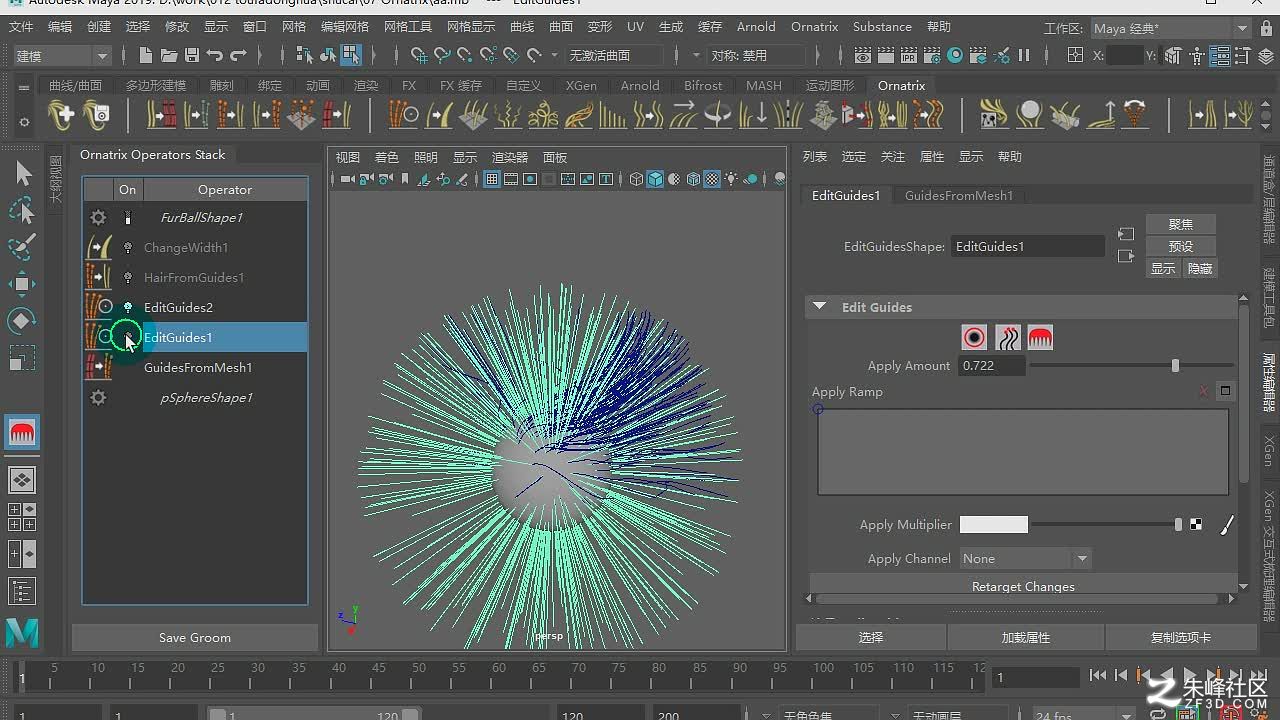This screenshot has height=720, width=1280.
Task: Click the Ornatrix shelf icon with radial guide circle
Action: pyautogui.click(x=404, y=115)
